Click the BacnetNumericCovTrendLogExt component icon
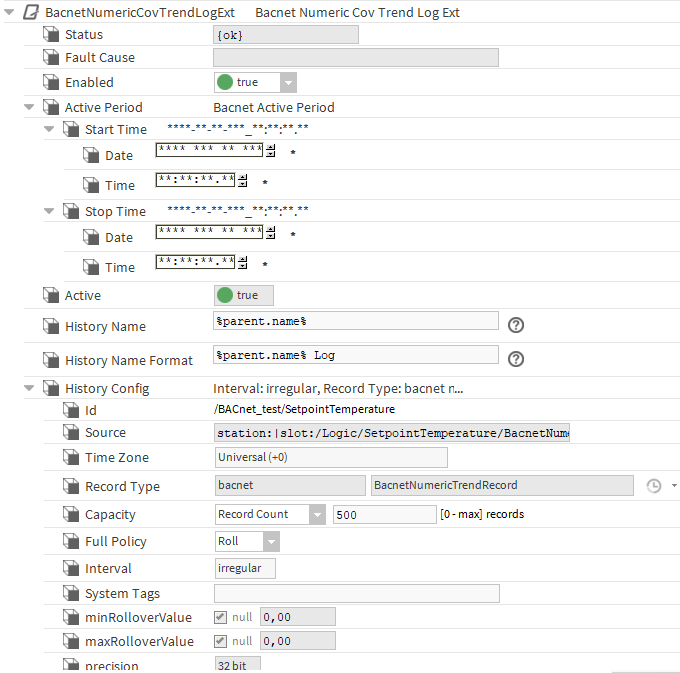Image resolution: width=680 pixels, height=673 pixels. tap(31, 13)
